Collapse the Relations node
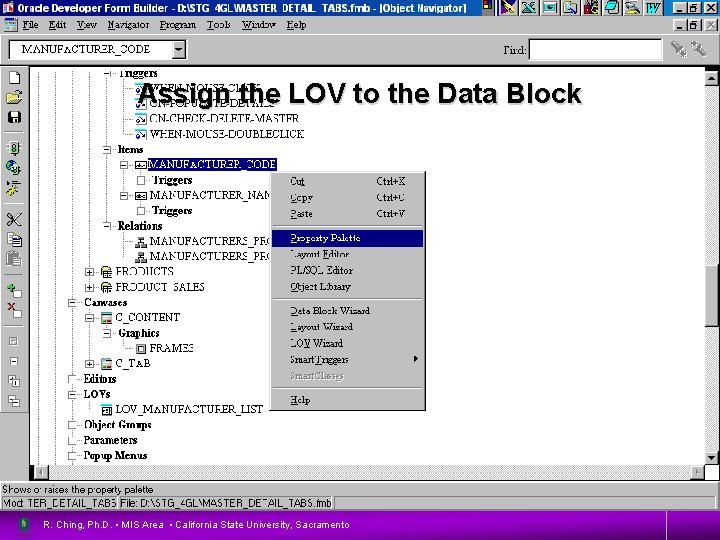The width and height of the screenshot is (720, 540). 107,225
